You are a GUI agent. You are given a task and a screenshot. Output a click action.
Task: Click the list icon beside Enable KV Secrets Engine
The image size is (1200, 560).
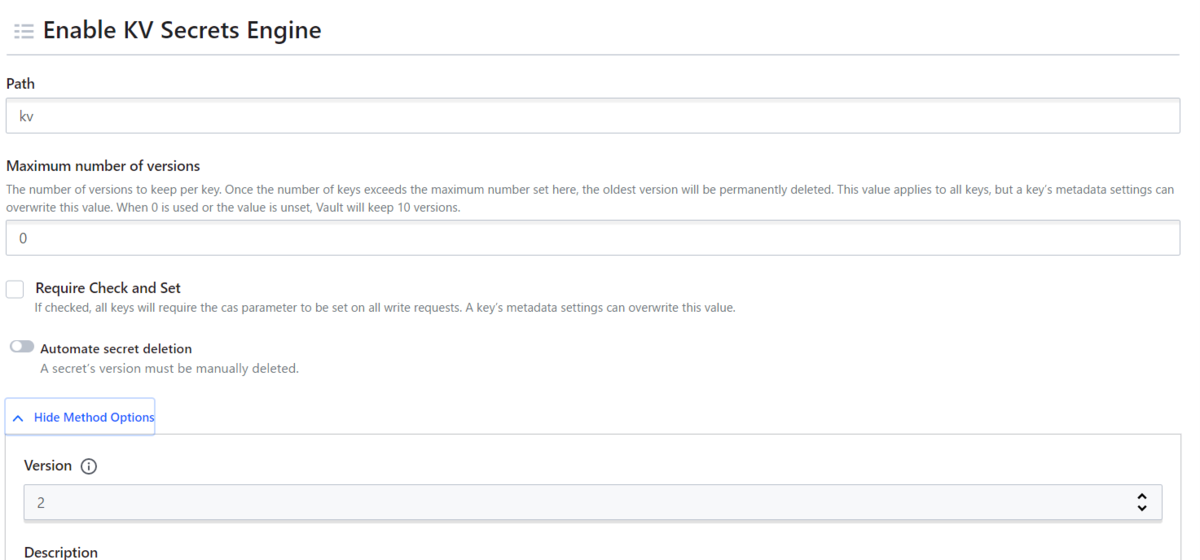(x=24, y=32)
